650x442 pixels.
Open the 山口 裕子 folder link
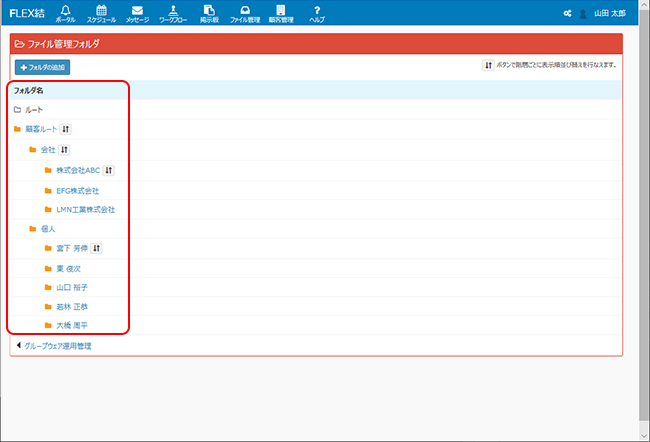[x=72, y=287]
